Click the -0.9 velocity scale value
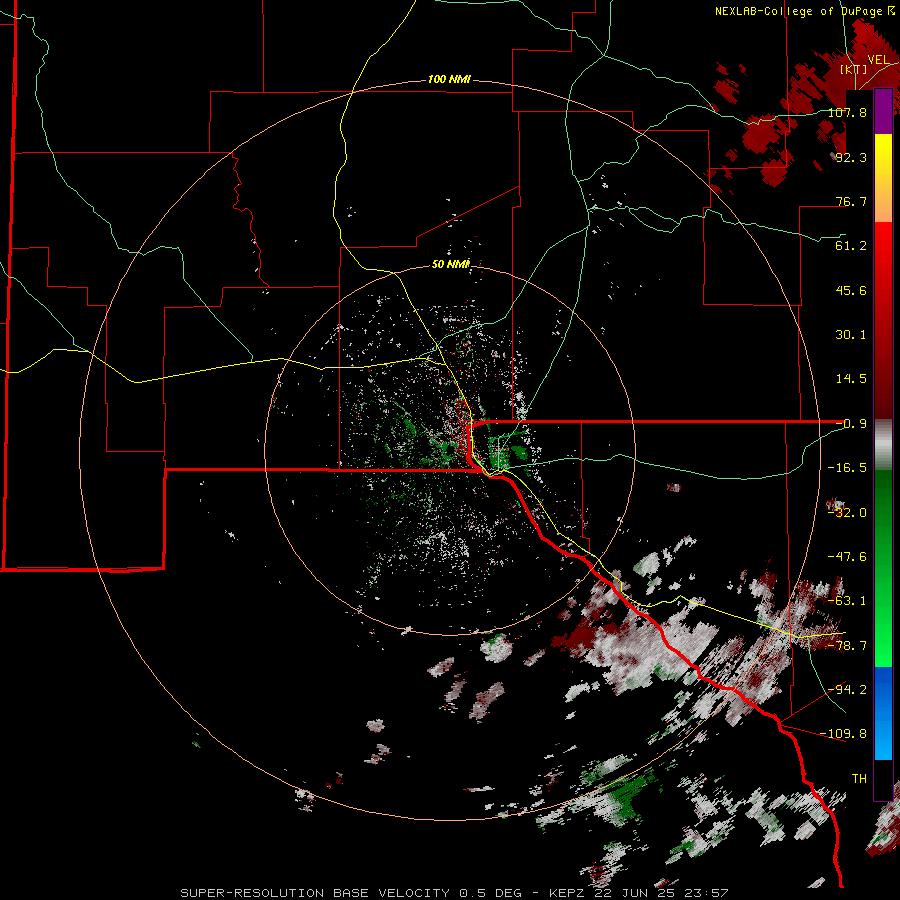This screenshot has width=900, height=900. pos(851,424)
